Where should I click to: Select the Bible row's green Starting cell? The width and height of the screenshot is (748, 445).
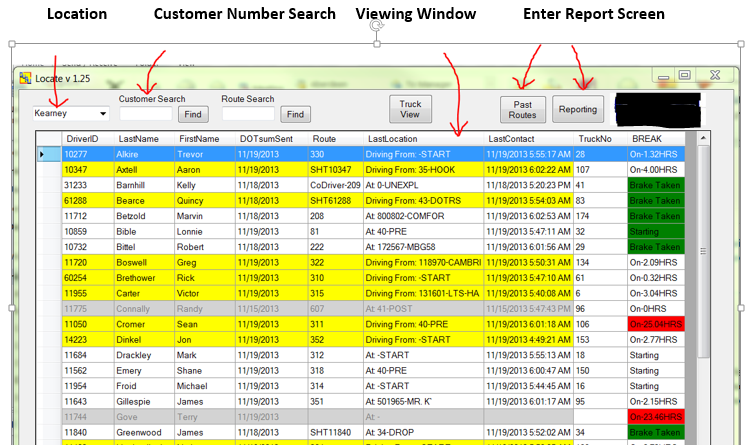(x=656, y=232)
